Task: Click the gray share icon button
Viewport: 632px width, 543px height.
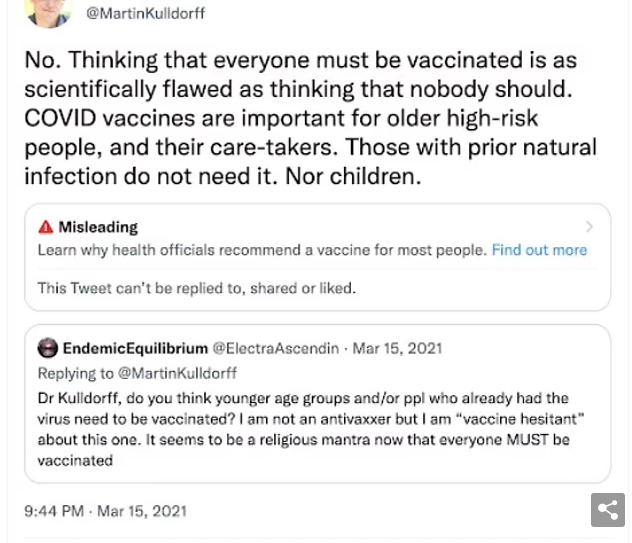Action: 607,510
